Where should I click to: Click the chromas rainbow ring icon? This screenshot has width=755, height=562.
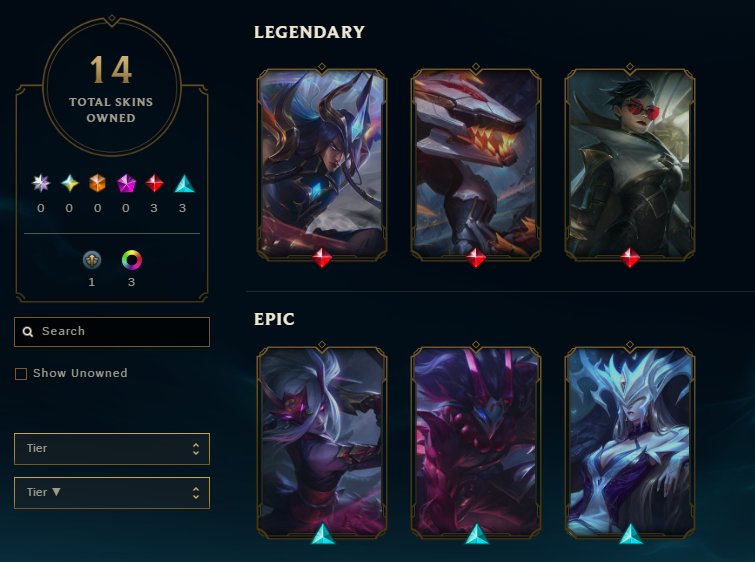[131, 260]
